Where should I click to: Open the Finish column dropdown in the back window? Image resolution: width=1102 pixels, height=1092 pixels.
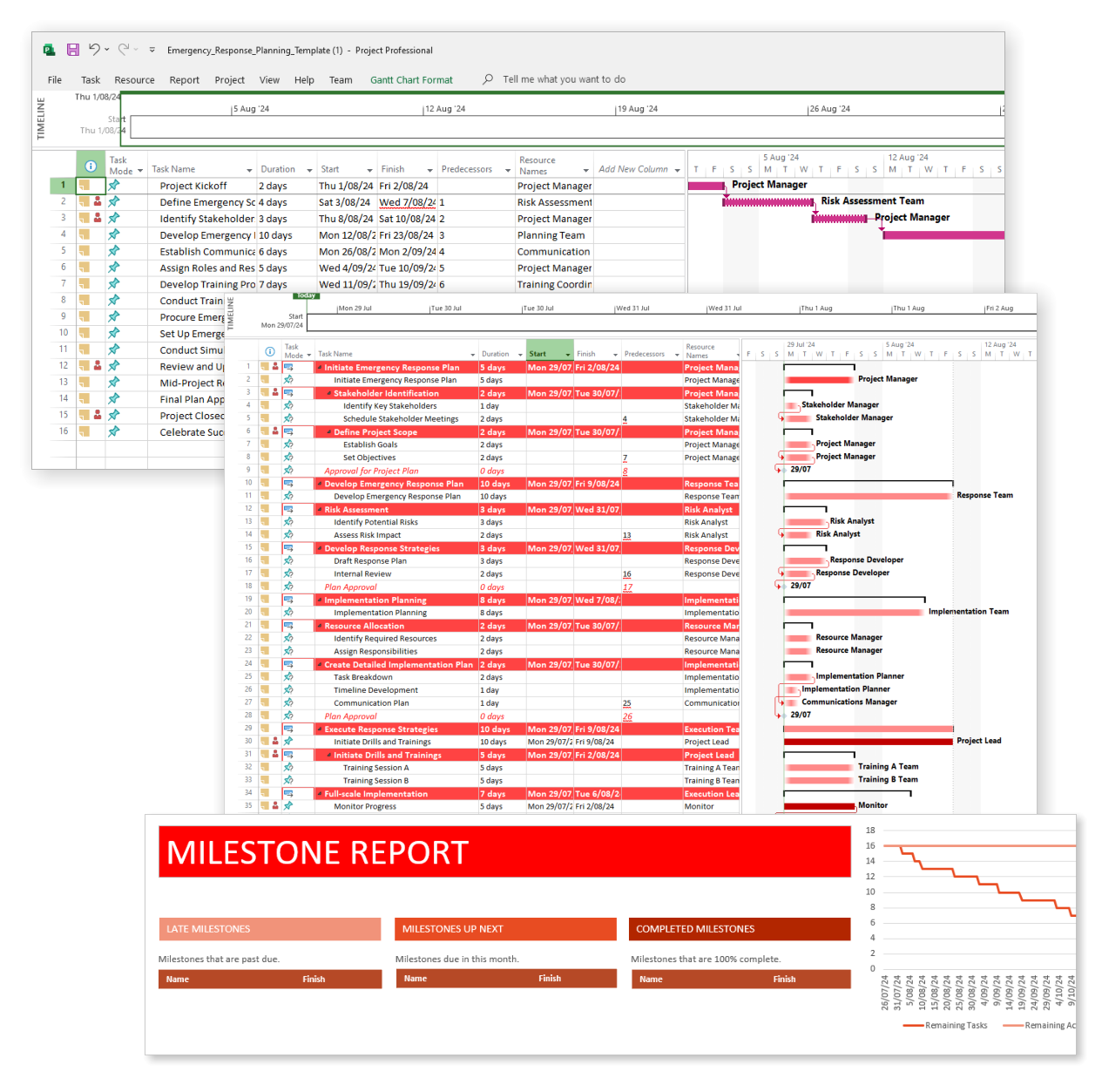(429, 170)
